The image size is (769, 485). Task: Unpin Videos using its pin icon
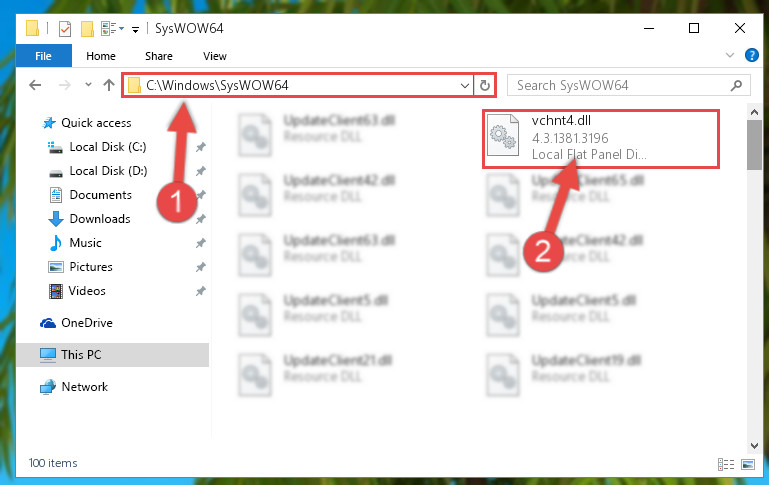tap(201, 291)
